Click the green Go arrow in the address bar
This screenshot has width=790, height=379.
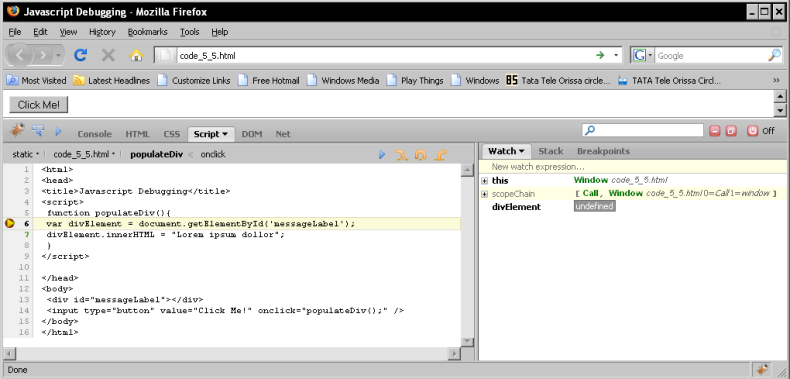point(600,55)
